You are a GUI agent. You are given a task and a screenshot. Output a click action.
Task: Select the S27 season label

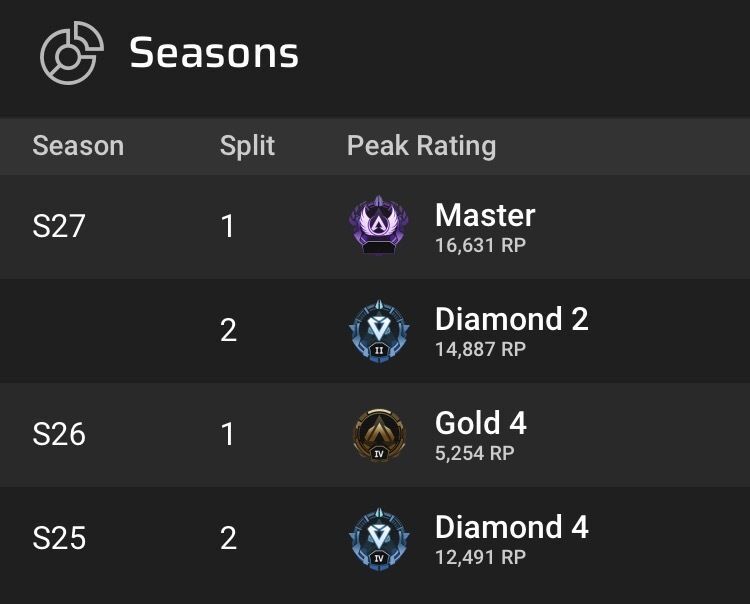59,226
